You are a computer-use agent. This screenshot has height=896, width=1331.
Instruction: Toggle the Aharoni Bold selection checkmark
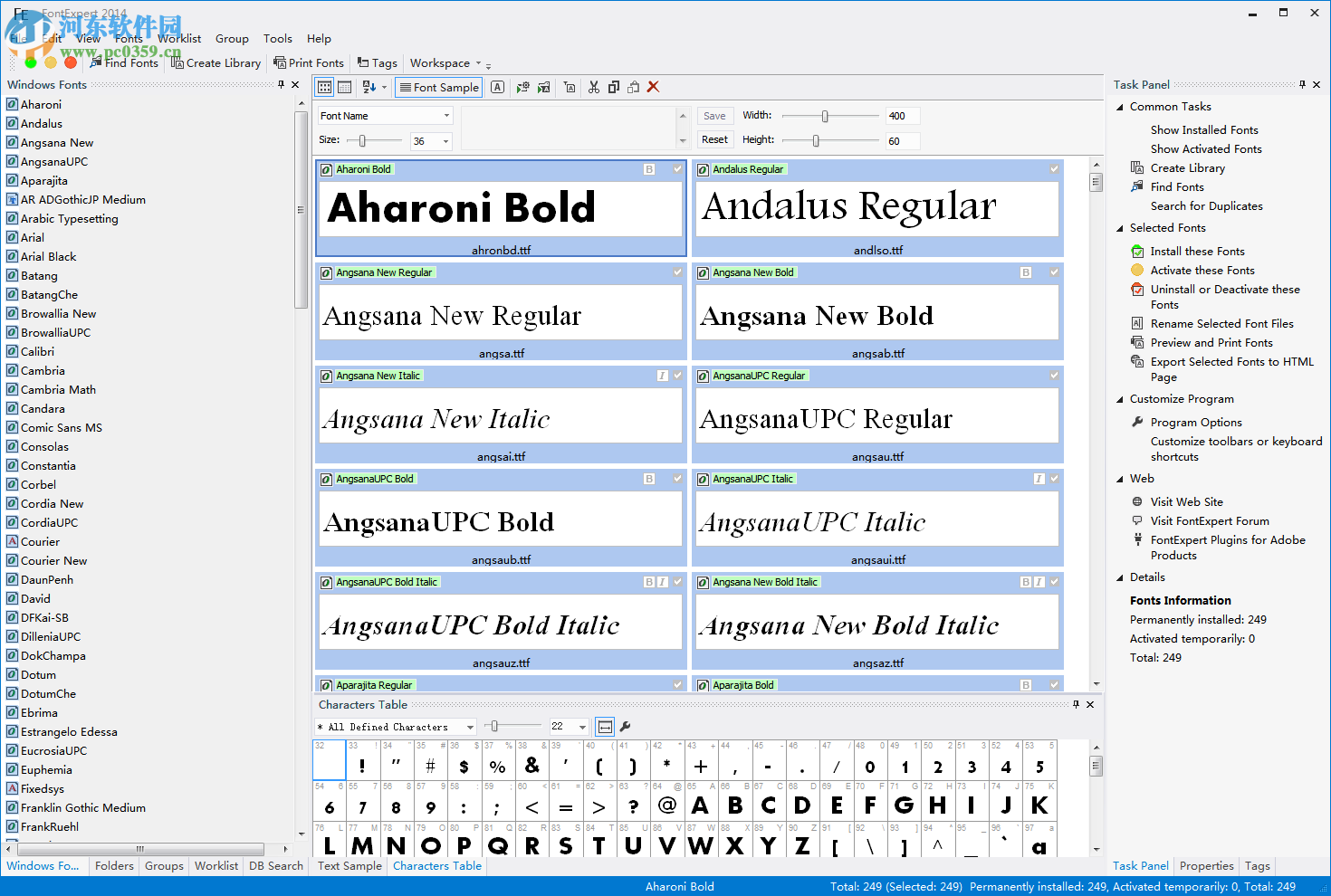[677, 169]
